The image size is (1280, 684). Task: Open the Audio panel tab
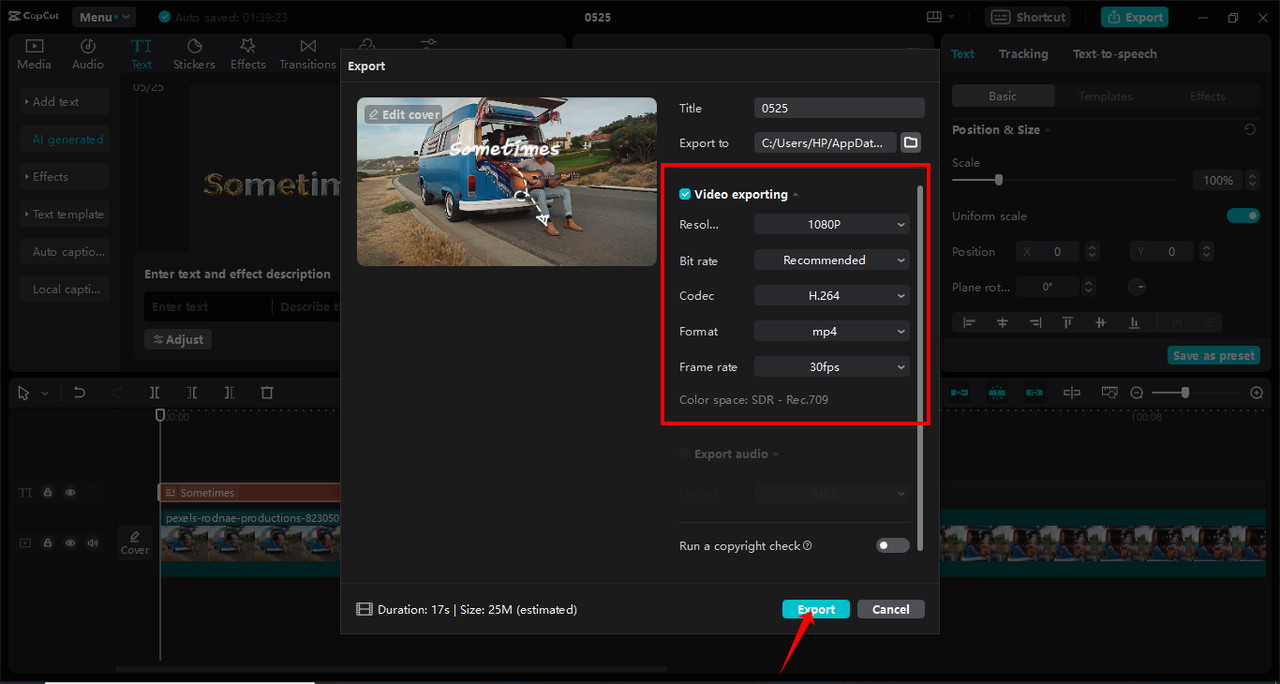point(88,54)
